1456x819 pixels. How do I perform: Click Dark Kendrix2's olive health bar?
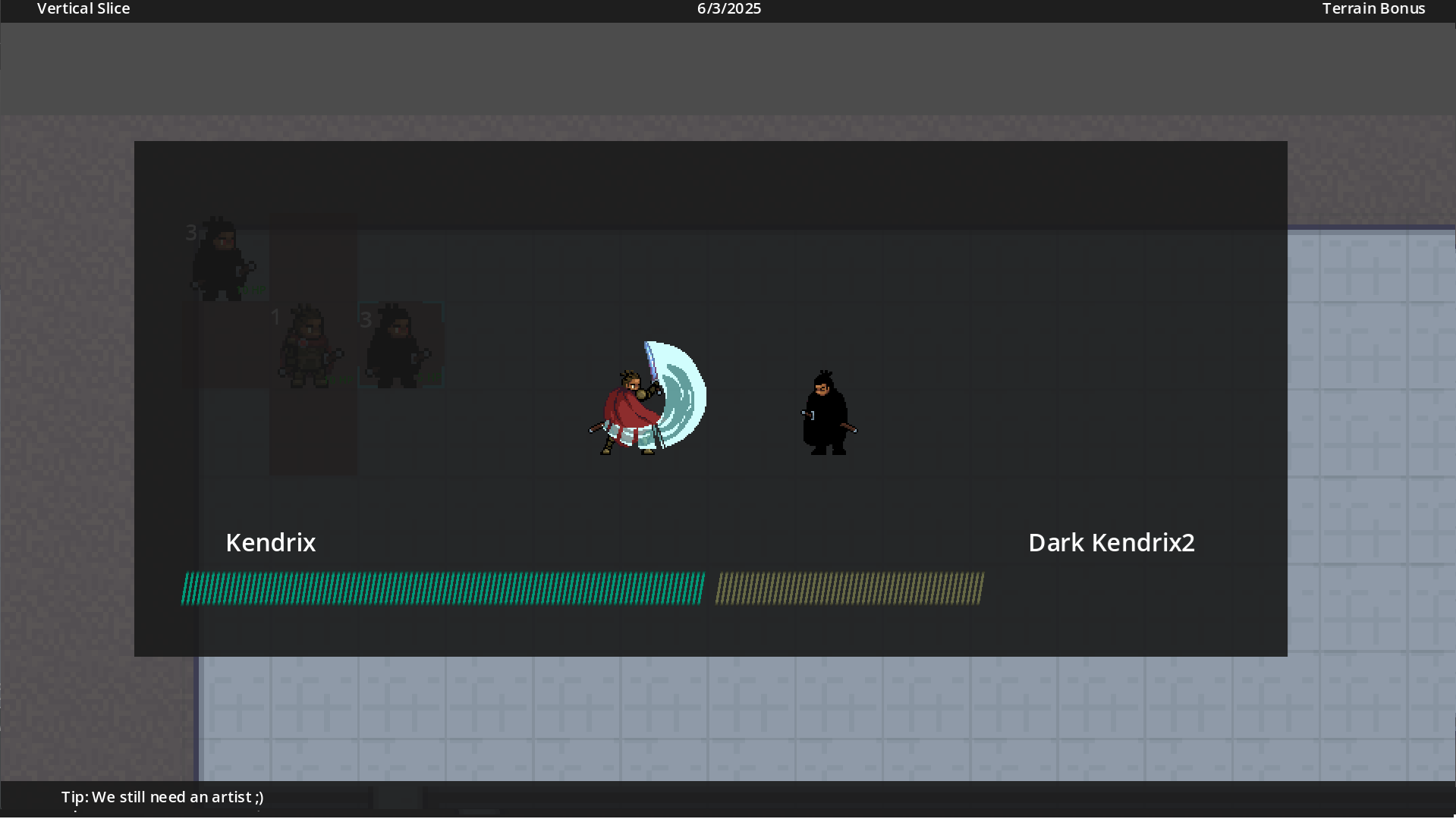click(850, 588)
